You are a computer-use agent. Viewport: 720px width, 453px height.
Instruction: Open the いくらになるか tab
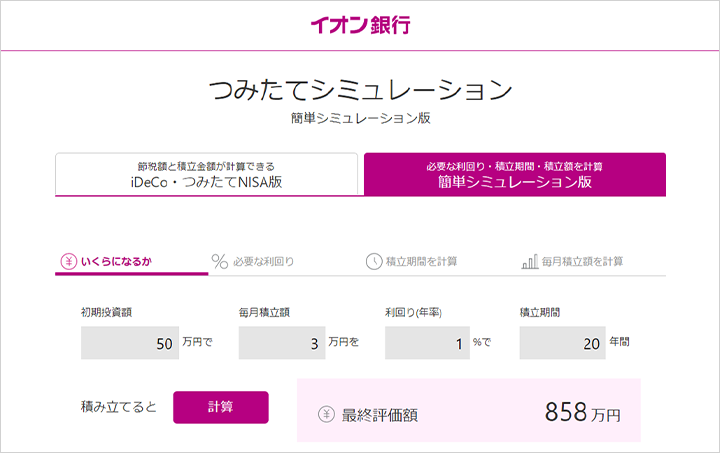pos(131,262)
